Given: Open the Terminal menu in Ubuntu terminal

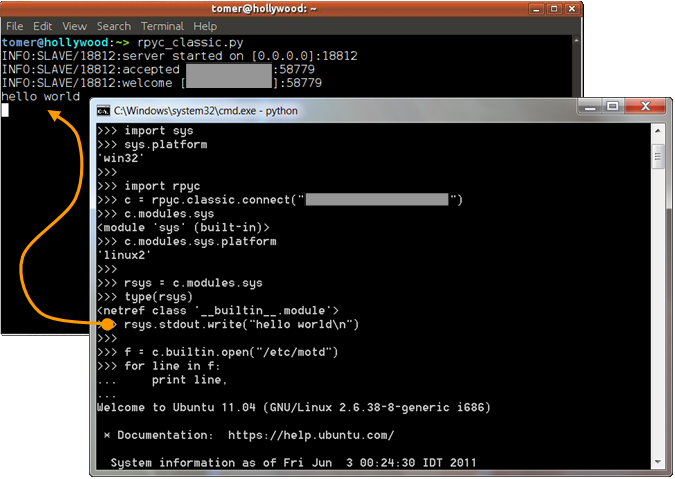Looking at the screenshot, I should tap(162, 26).
